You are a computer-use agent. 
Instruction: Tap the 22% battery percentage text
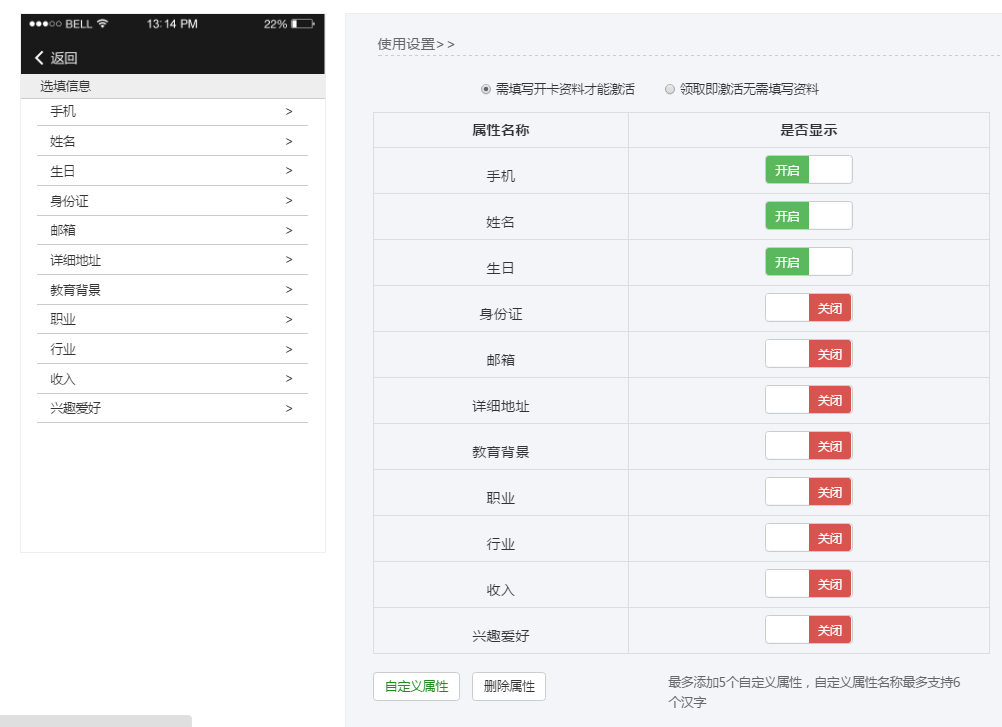coord(275,24)
